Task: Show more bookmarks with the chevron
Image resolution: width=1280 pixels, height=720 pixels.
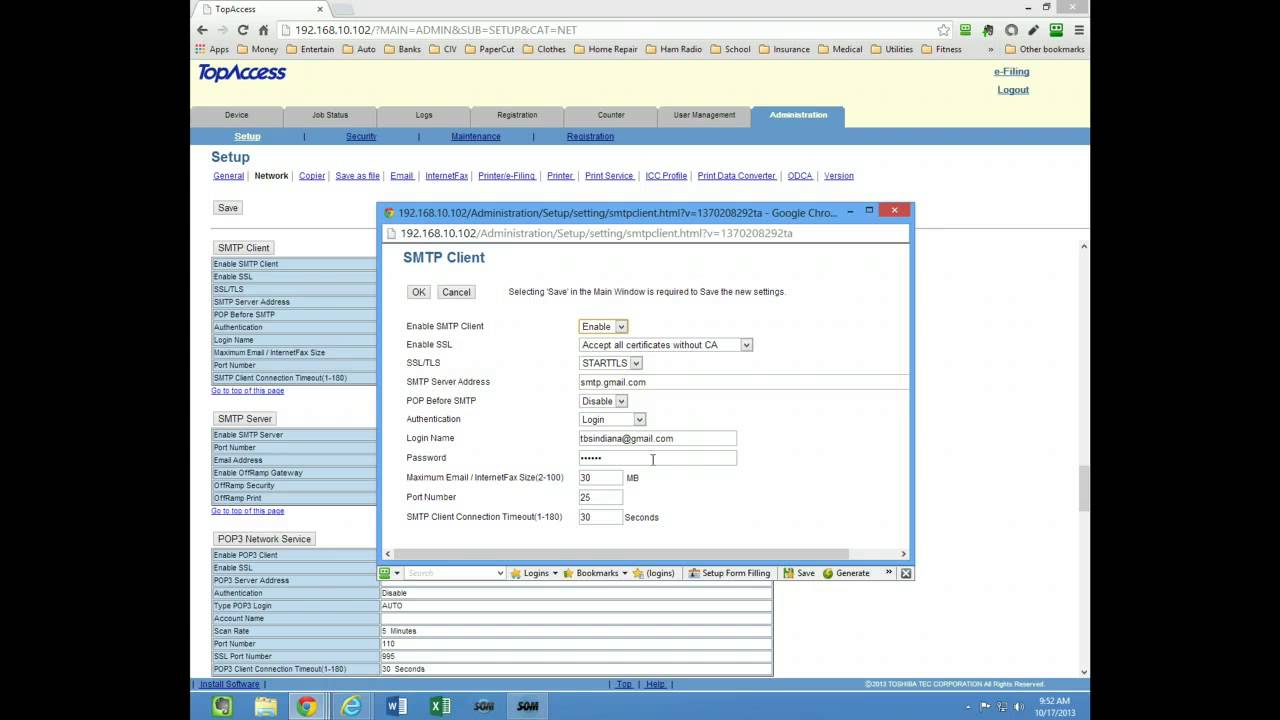Action: pyautogui.click(x=991, y=49)
